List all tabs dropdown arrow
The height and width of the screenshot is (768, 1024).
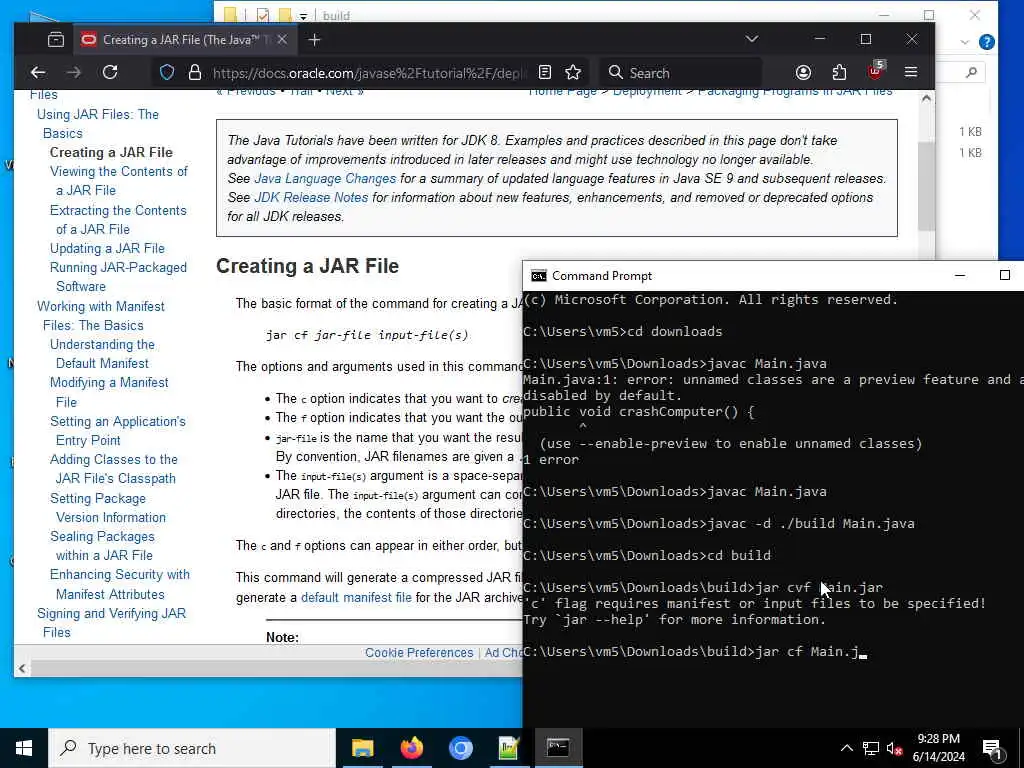(x=752, y=39)
